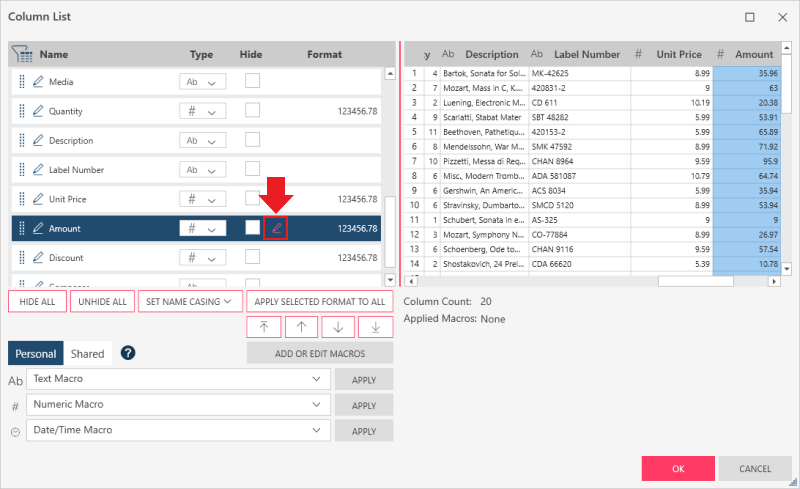Move selected column up one position
800x489 pixels.
pos(301,327)
